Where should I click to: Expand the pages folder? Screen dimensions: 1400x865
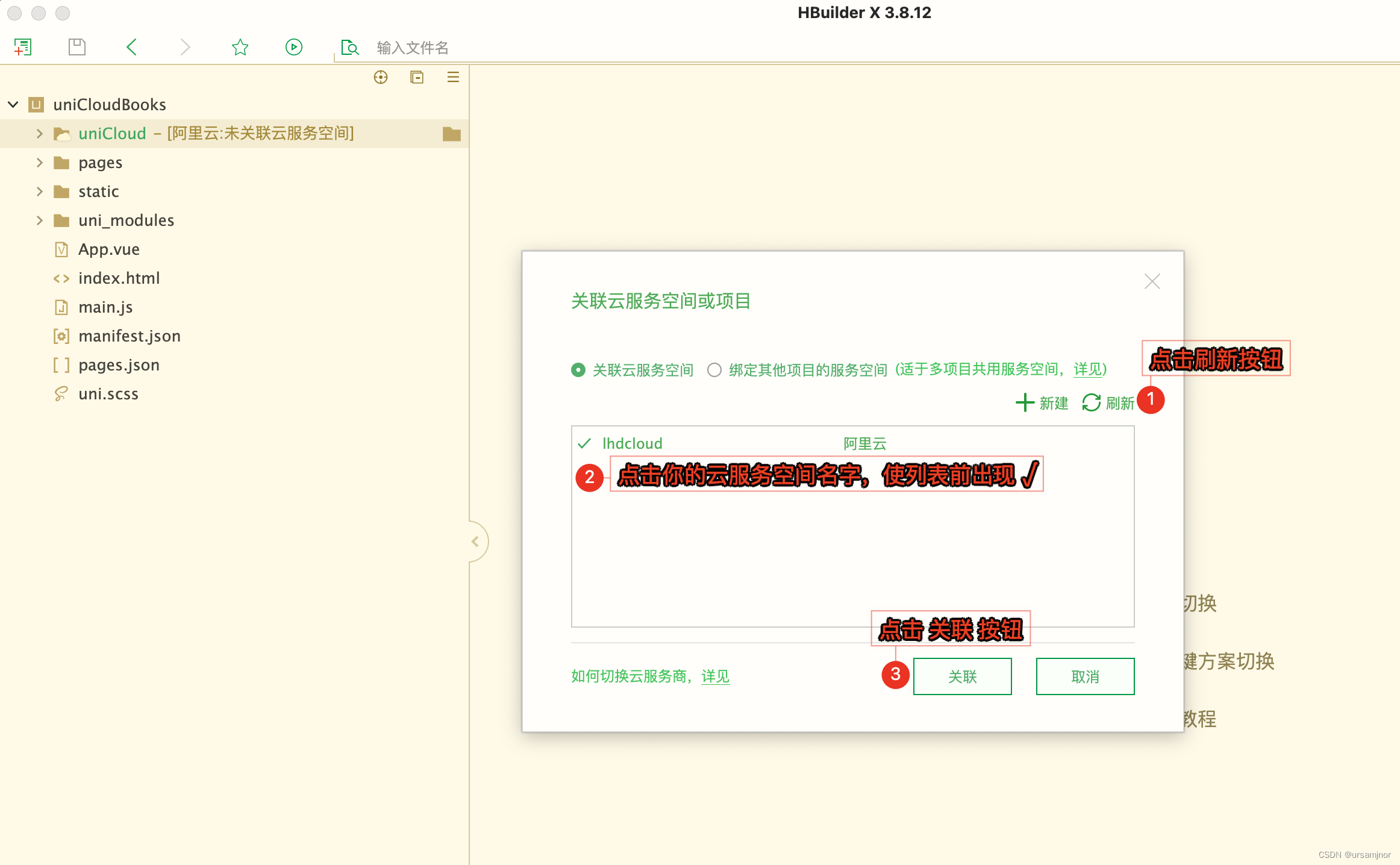tap(39, 163)
